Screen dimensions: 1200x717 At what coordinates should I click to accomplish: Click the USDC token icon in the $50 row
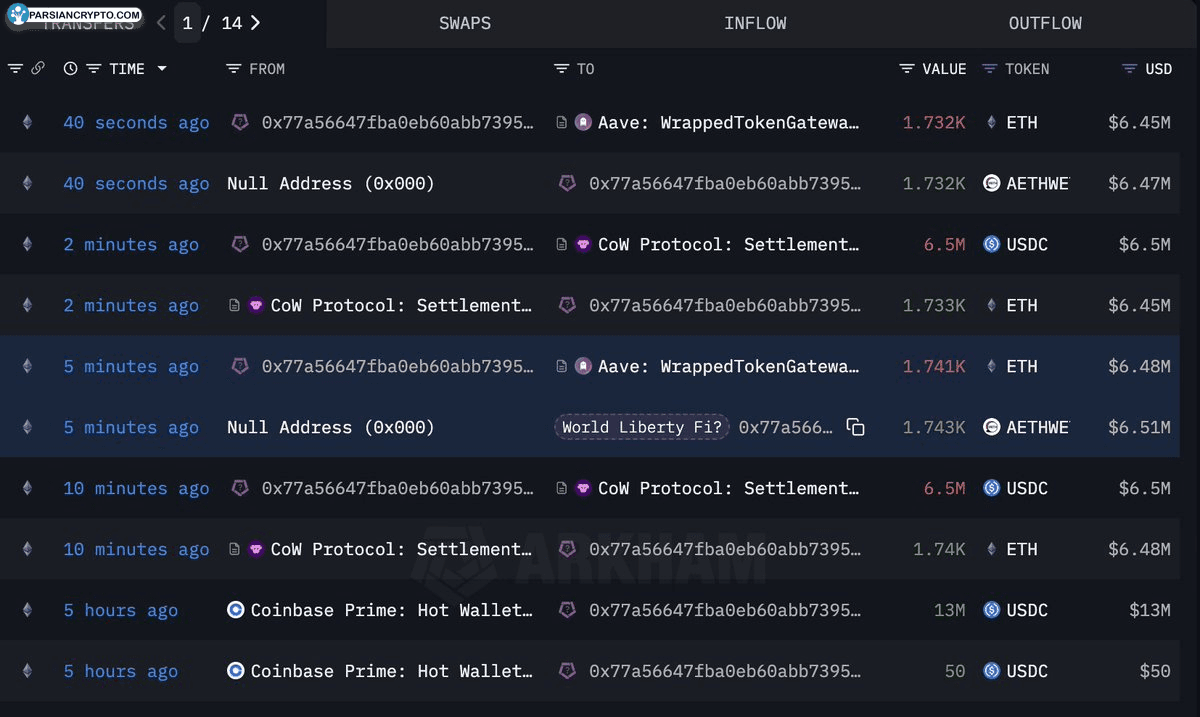(992, 671)
